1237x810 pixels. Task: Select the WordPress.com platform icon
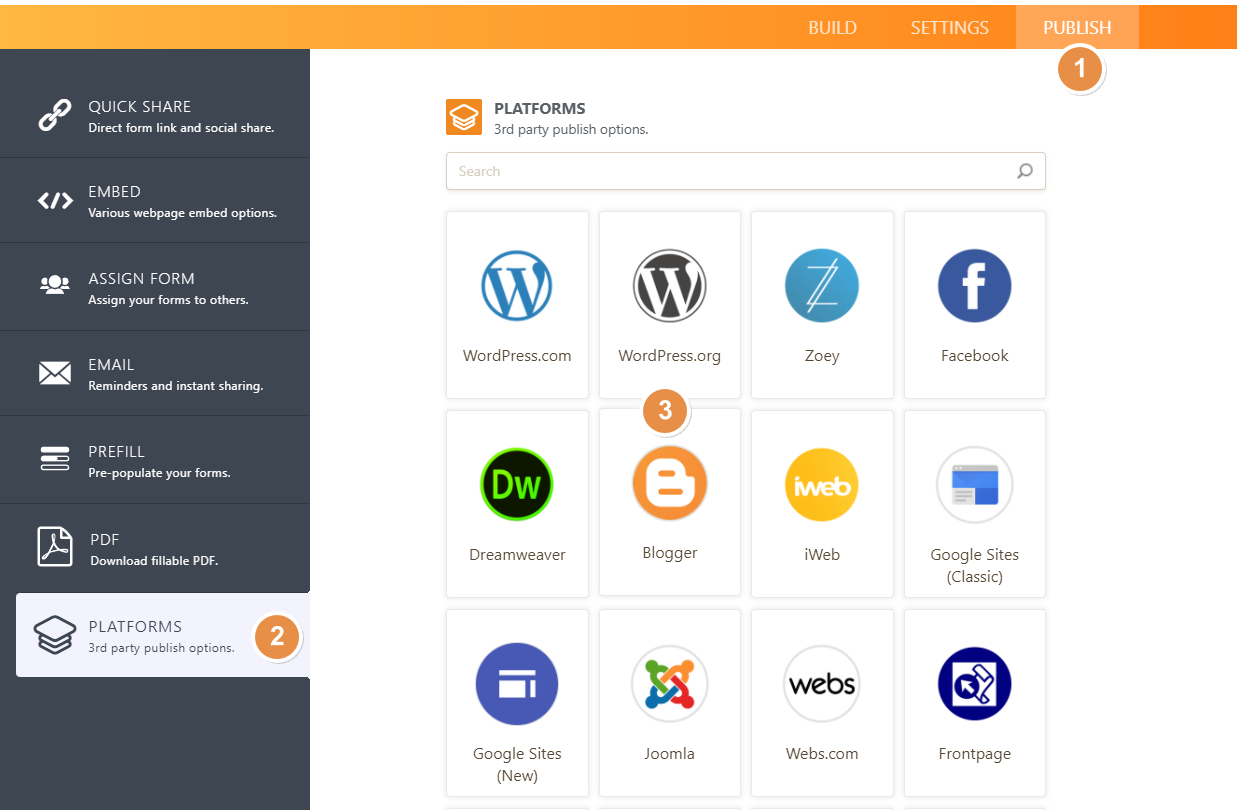point(517,286)
